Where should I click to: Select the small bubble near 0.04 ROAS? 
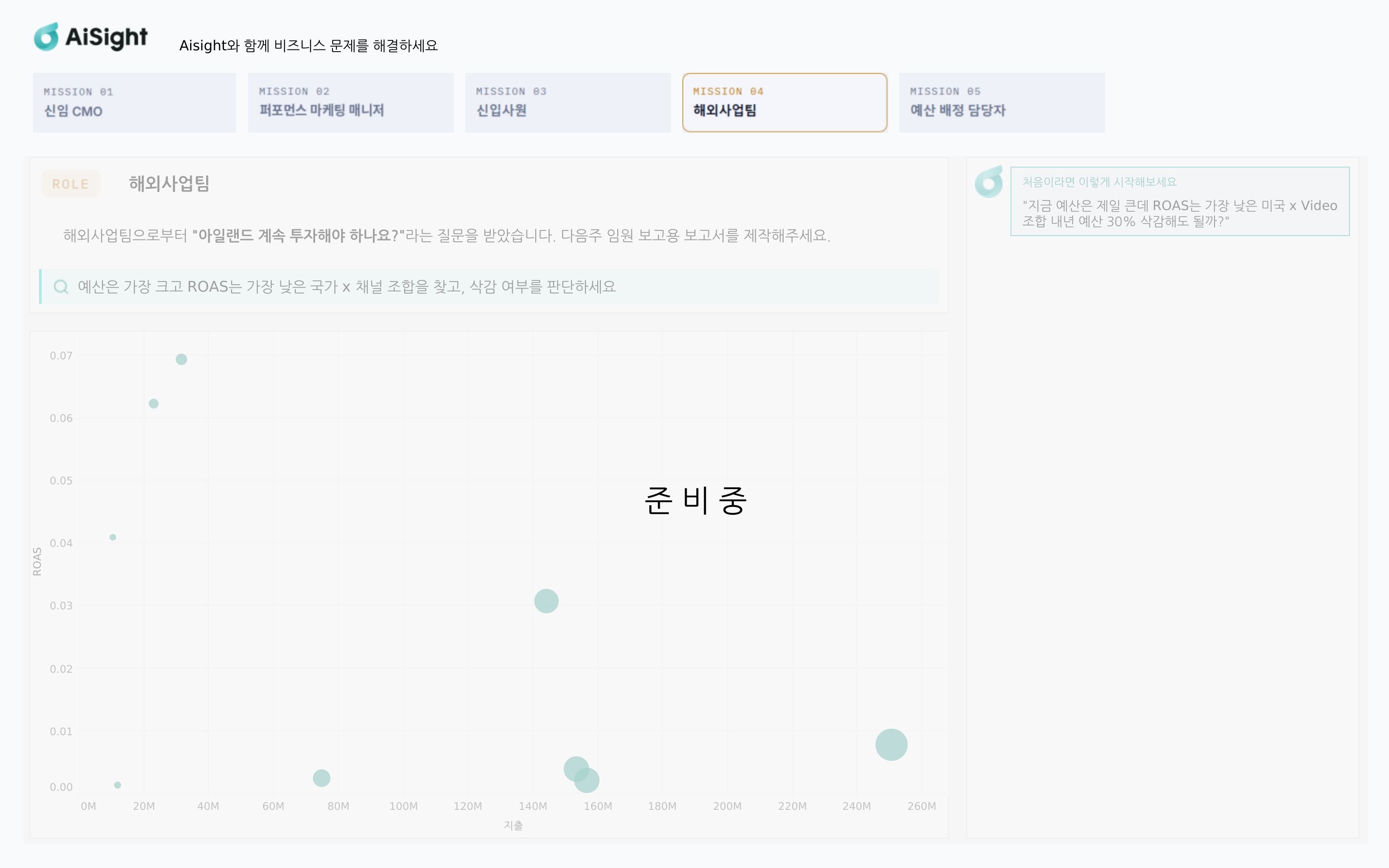[112, 537]
